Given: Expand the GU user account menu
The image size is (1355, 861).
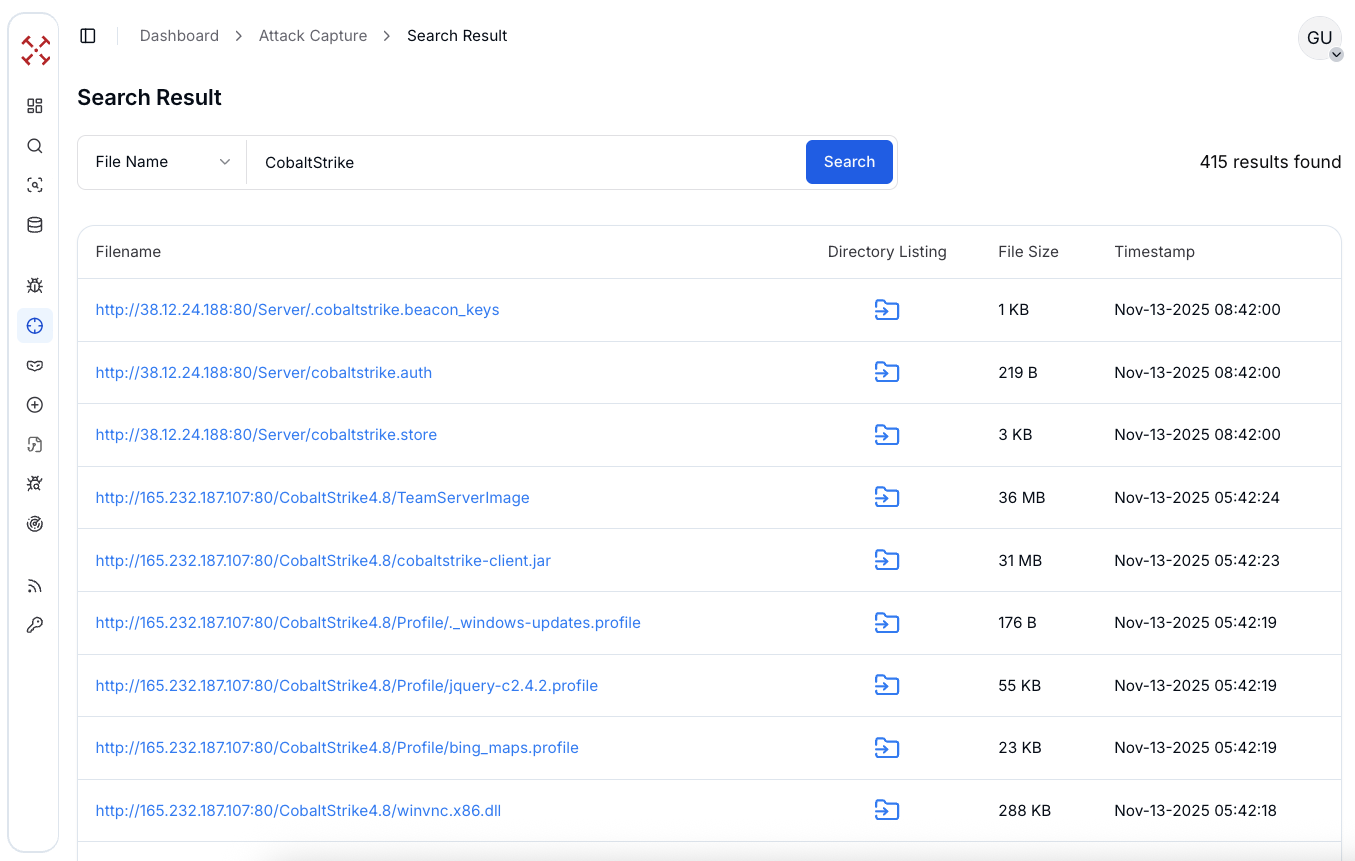Looking at the screenshot, I should (1319, 38).
